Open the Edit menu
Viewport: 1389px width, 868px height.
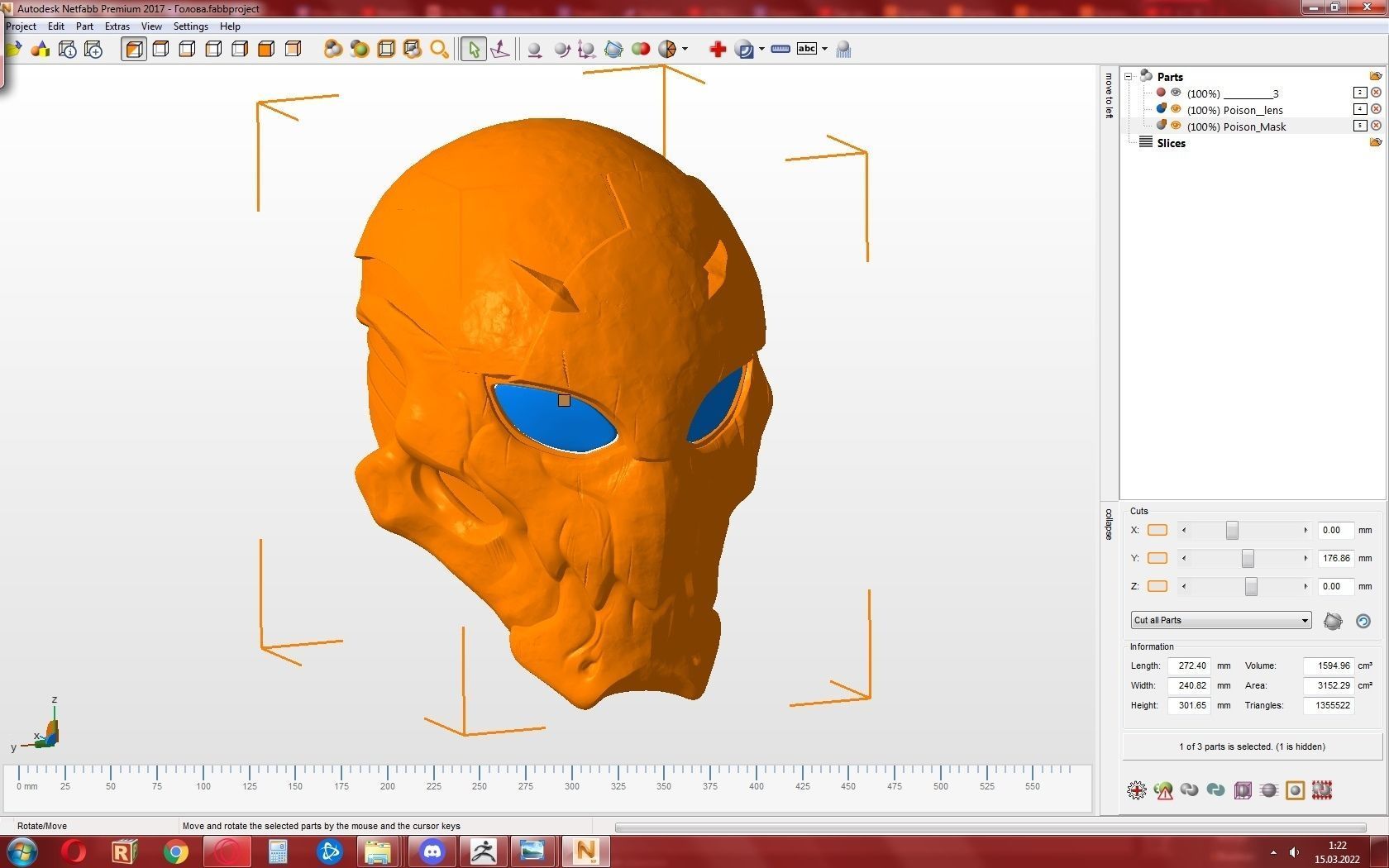[56, 26]
